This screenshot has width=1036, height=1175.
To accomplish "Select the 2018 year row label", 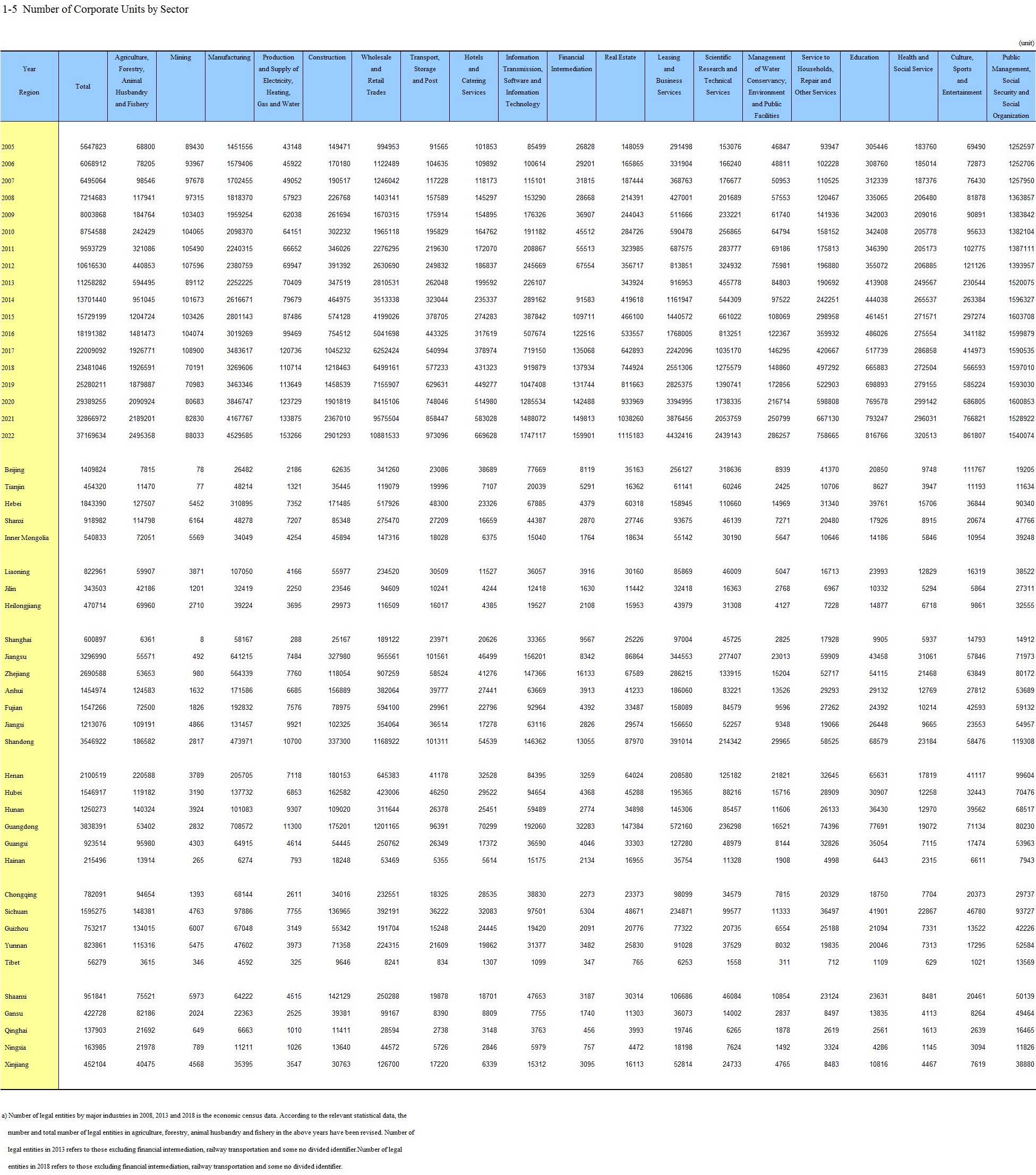I will [x=8, y=368].
